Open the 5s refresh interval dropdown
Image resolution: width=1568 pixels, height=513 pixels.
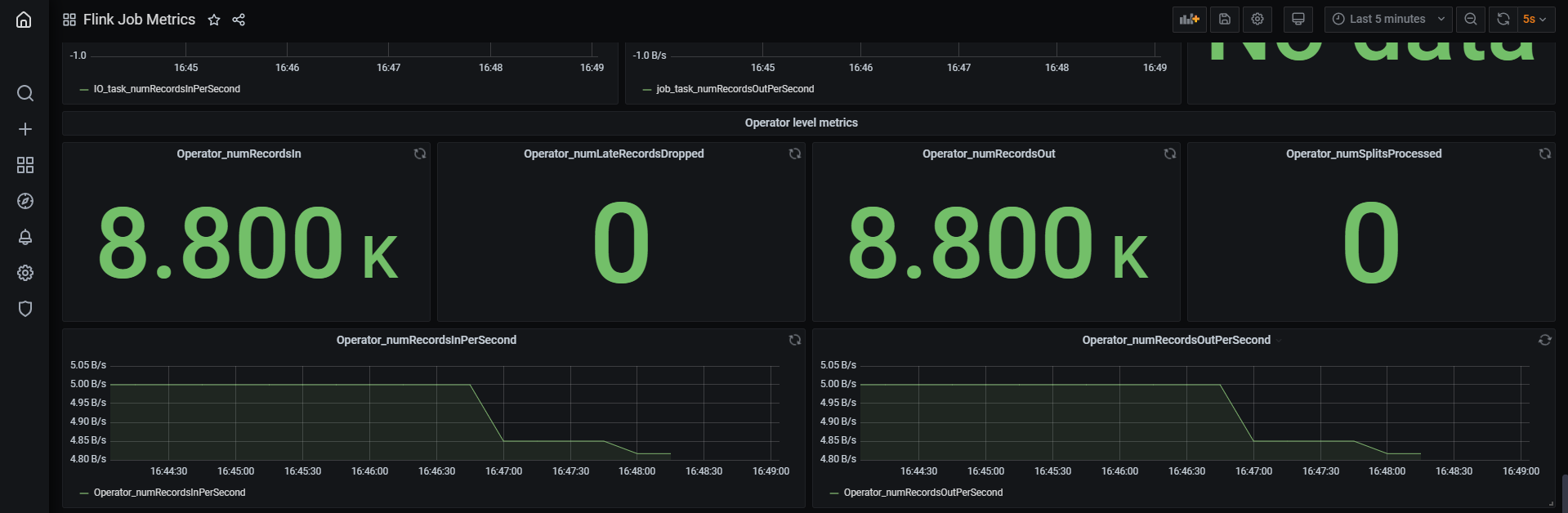[x=1535, y=19]
